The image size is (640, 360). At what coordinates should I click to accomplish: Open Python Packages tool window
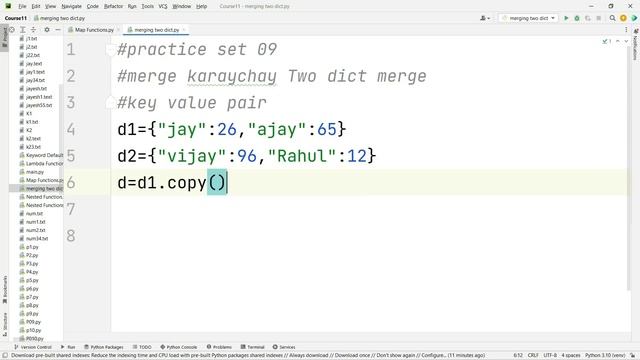pos(104,347)
